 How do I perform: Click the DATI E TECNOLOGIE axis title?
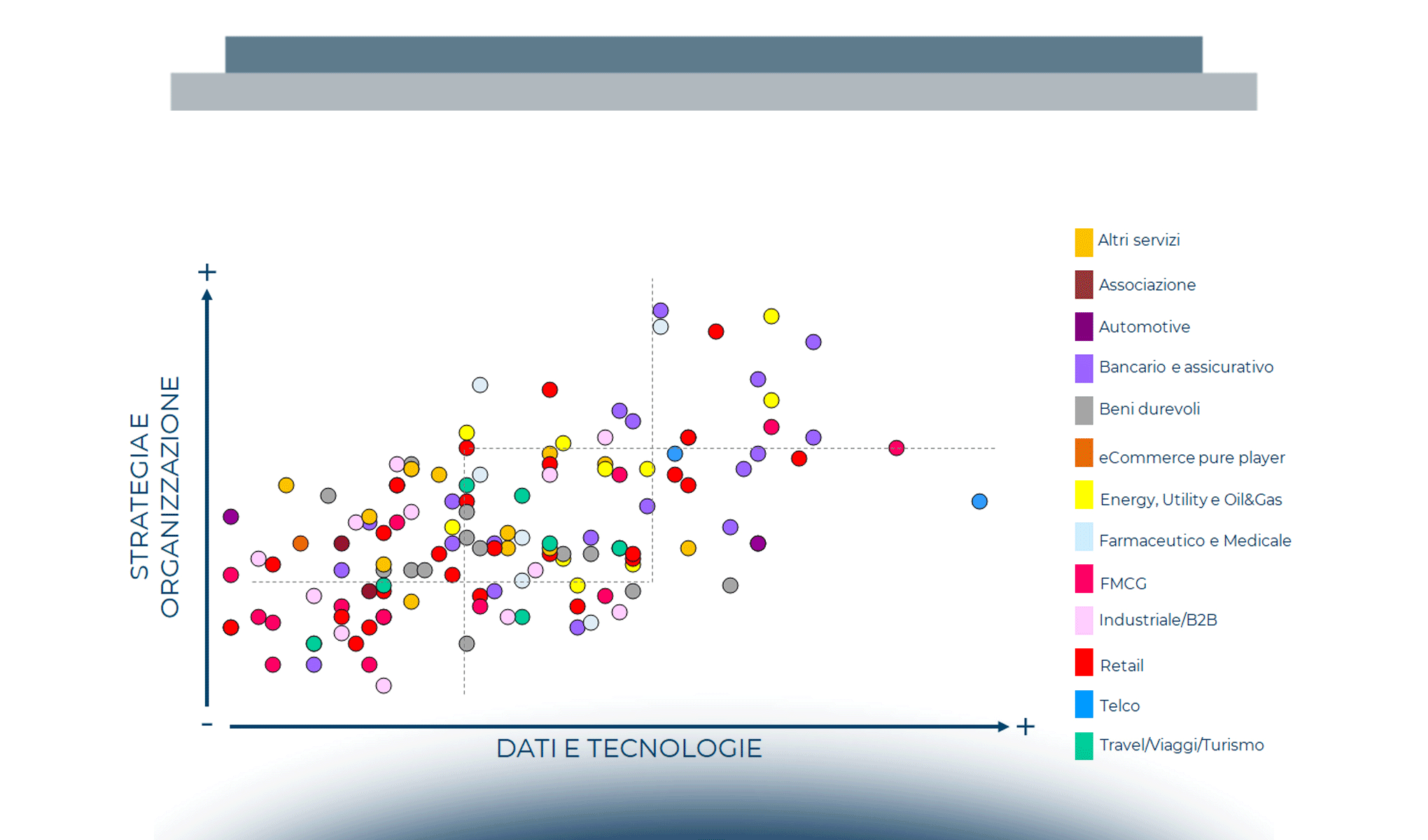click(629, 748)
